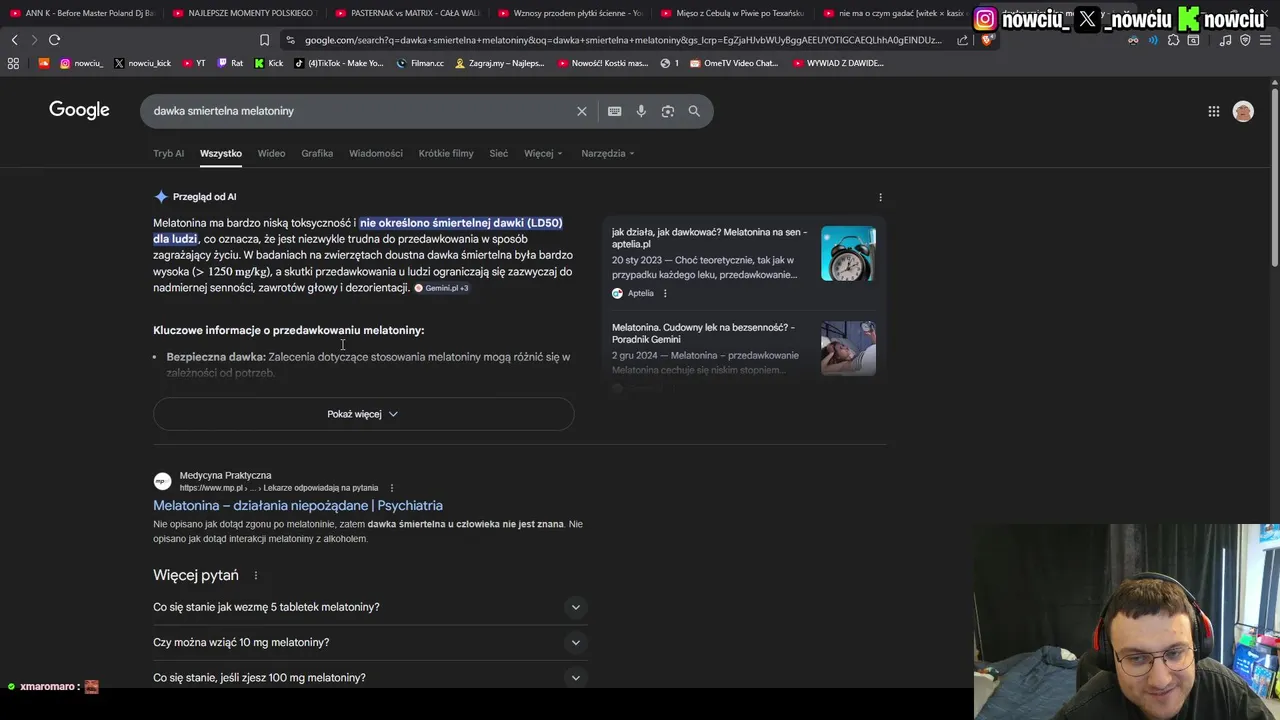Switch to Krótkie filmy tab
Screen dimensions: 1280x720
point(446,153)
